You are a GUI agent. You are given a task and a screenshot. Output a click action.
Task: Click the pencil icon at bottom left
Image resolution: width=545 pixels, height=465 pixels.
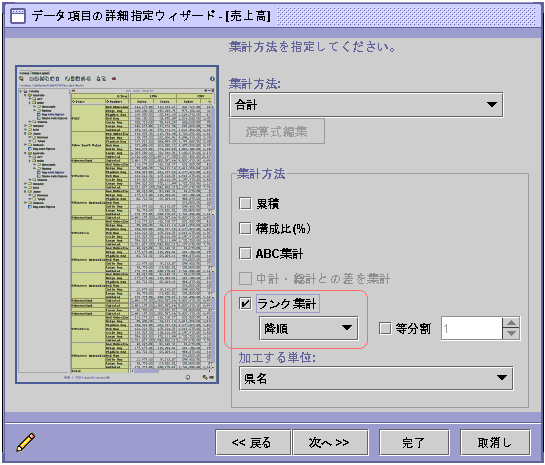coord(25,442)
